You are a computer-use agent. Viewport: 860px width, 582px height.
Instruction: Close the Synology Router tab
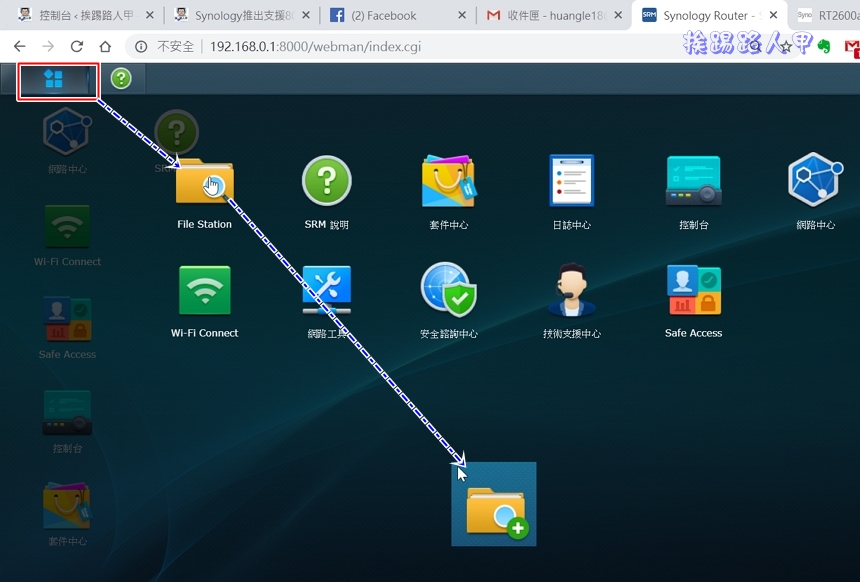pyautogui.click(x=773, y=15)
